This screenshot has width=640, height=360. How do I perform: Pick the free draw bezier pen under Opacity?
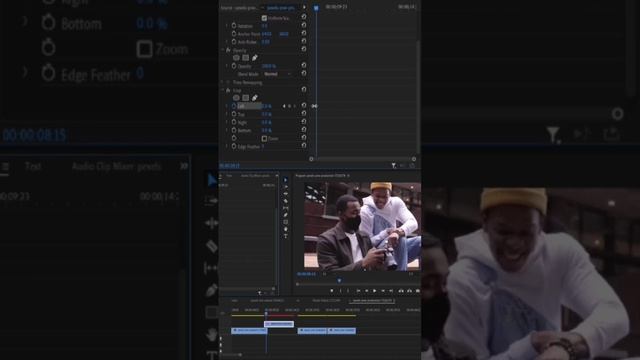255,58
